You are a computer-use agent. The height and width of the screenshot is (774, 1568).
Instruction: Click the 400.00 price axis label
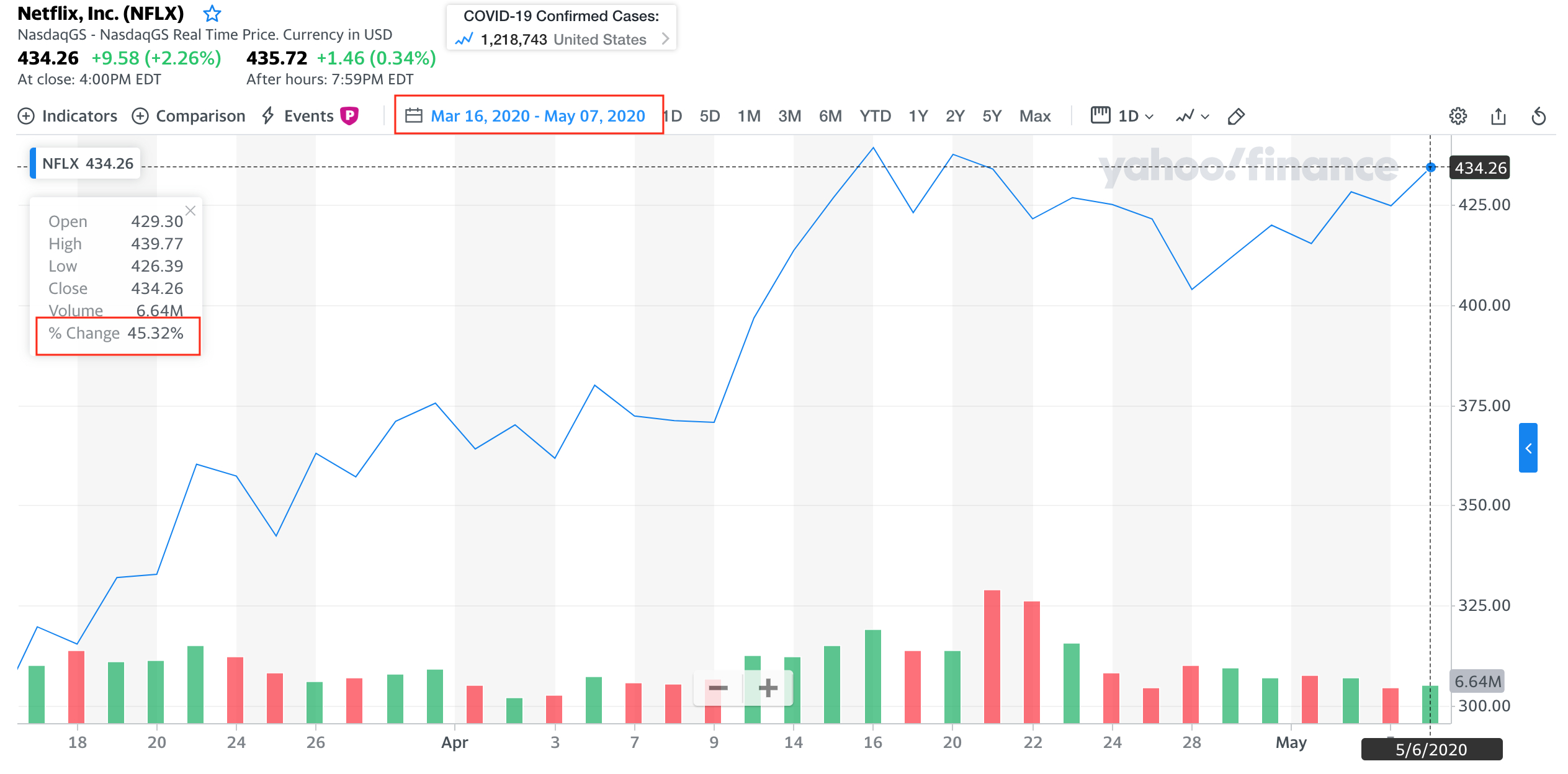(x=1484, y=305)
